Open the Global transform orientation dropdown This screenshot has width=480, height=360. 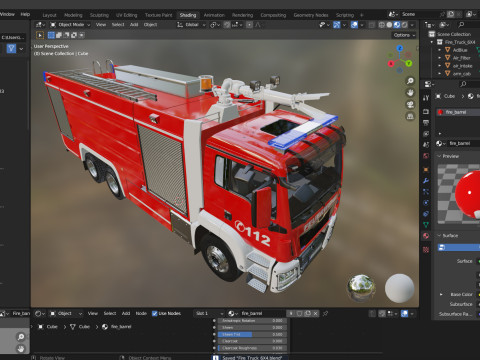(191, 25)
